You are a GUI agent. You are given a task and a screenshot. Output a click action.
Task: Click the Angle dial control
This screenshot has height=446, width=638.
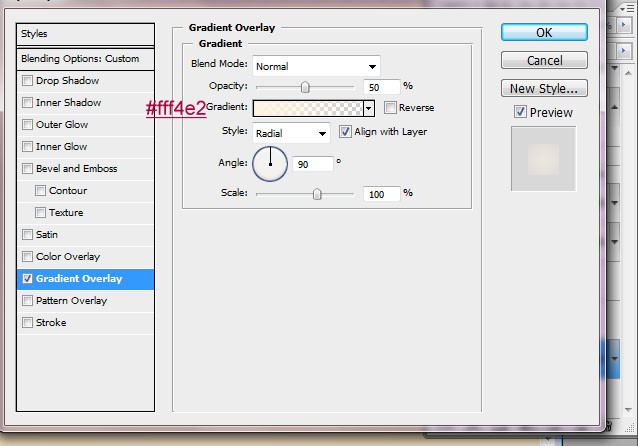270,163
